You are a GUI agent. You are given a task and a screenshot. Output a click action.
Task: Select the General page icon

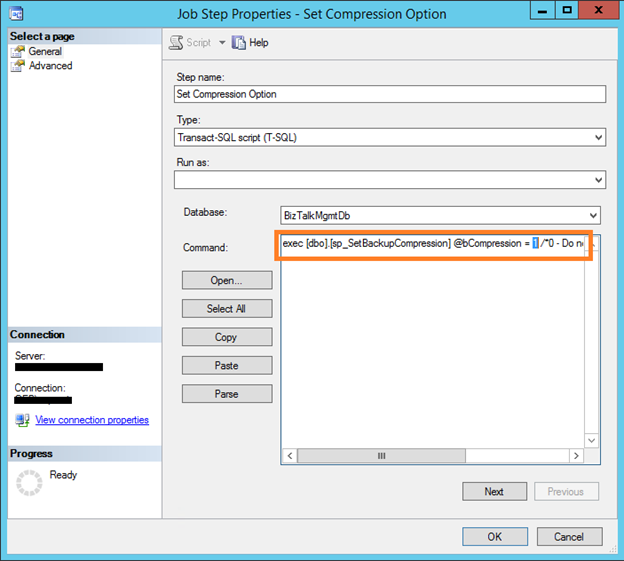[x=18, y=51]
